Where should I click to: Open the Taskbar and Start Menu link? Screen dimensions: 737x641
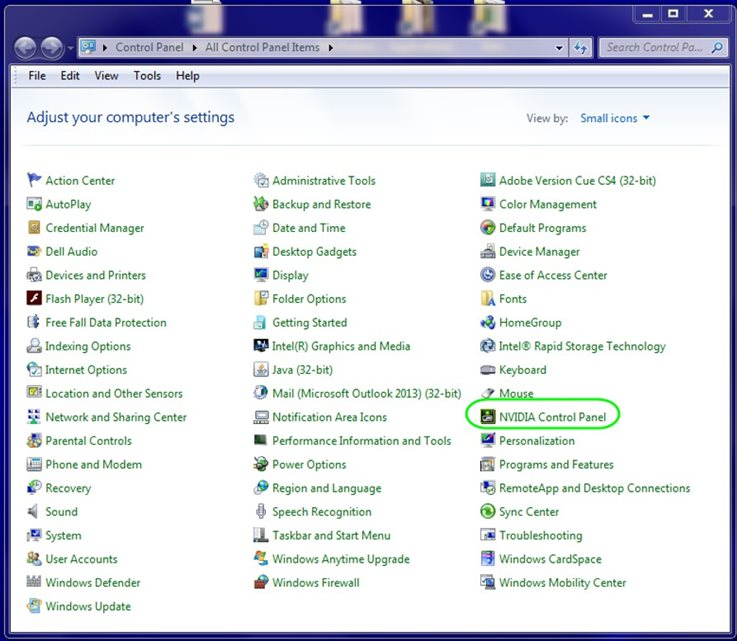tap(331, 536)
